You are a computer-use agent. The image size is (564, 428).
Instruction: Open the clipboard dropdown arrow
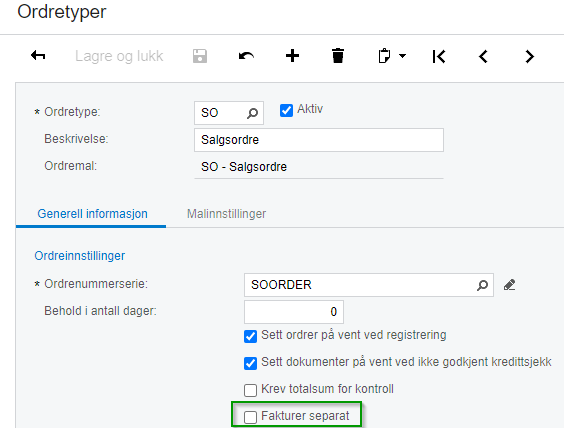pyautogui.click(x=402, y=56)
